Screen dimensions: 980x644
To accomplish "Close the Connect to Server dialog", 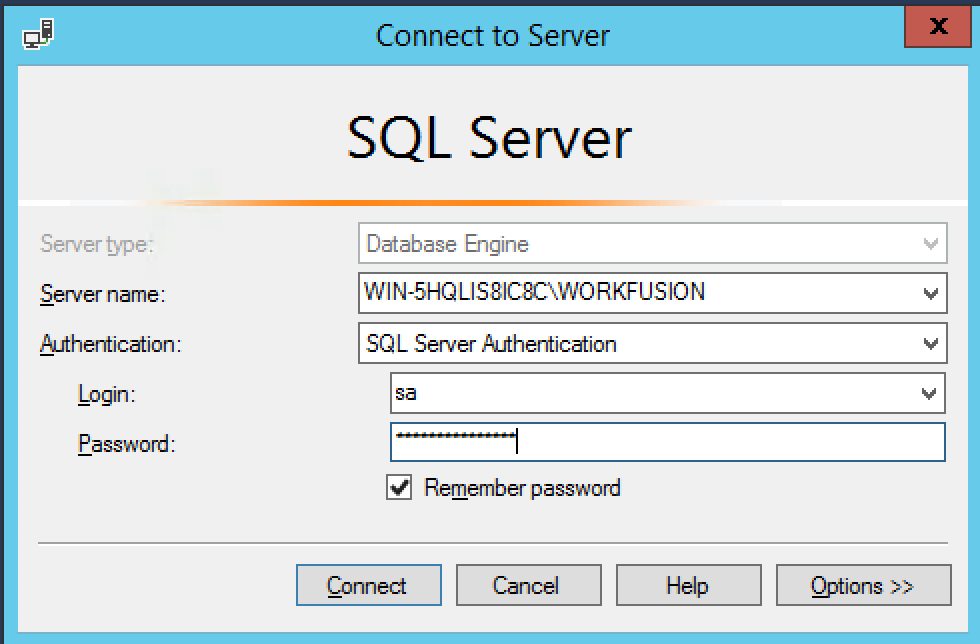I will pos(938,26).
